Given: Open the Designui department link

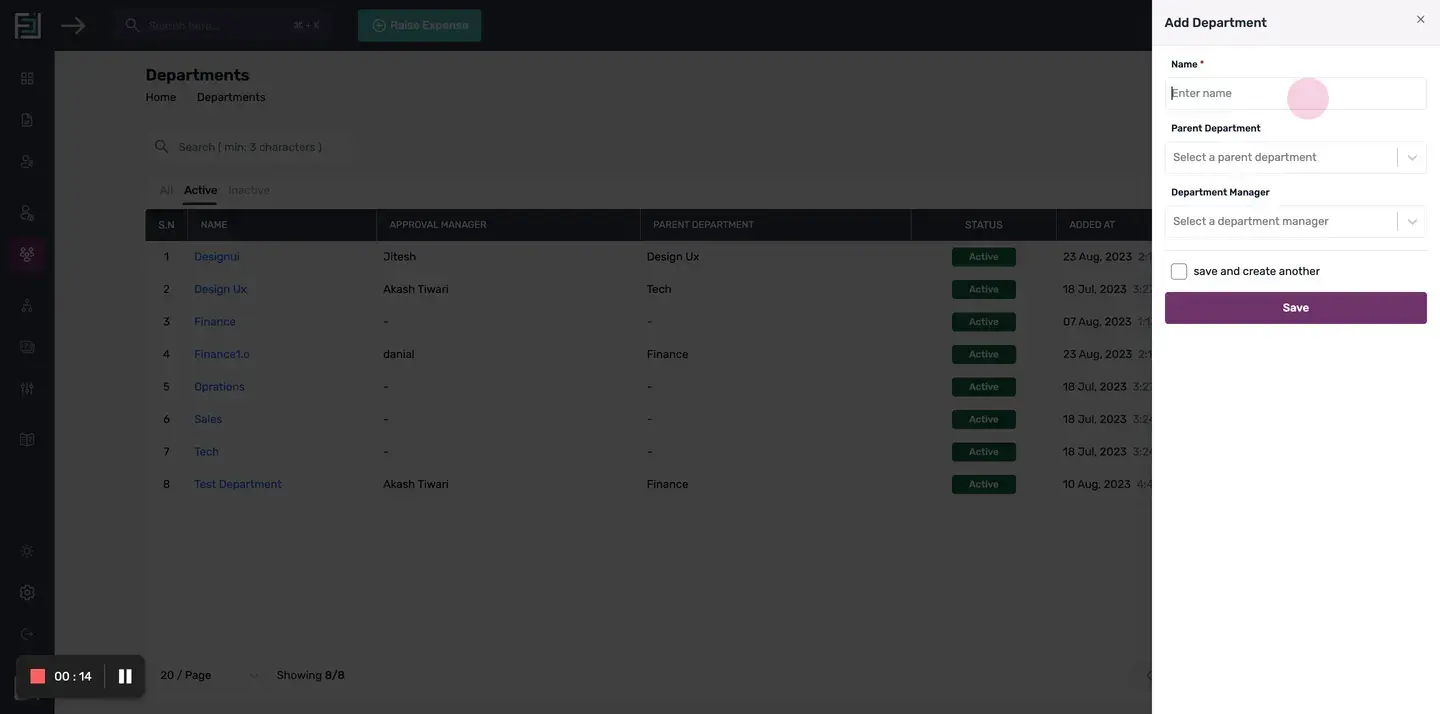Looking at the screenshot, I should click(x=217, y=257).
